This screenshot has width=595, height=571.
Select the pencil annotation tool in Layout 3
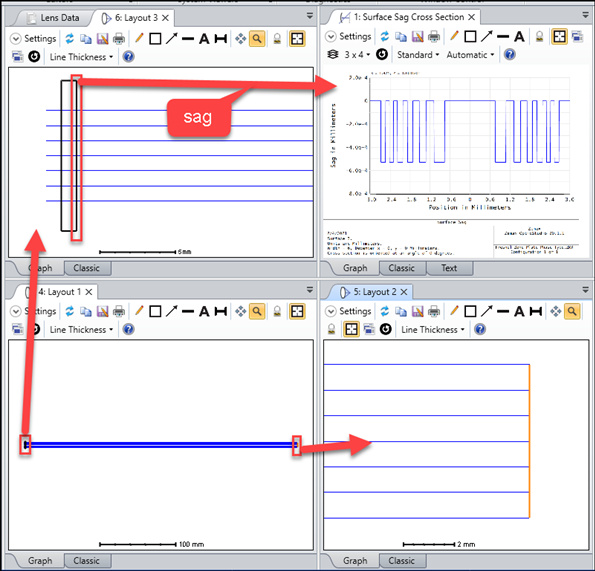[139, 38]
